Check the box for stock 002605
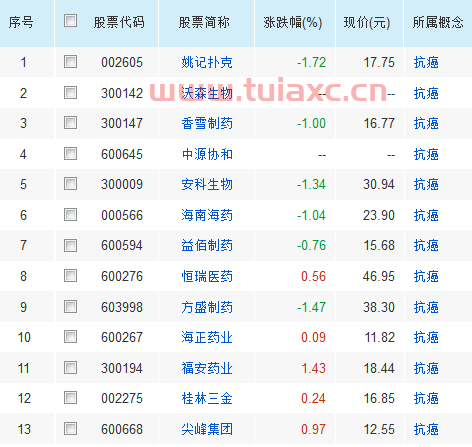 pos(70,62)
